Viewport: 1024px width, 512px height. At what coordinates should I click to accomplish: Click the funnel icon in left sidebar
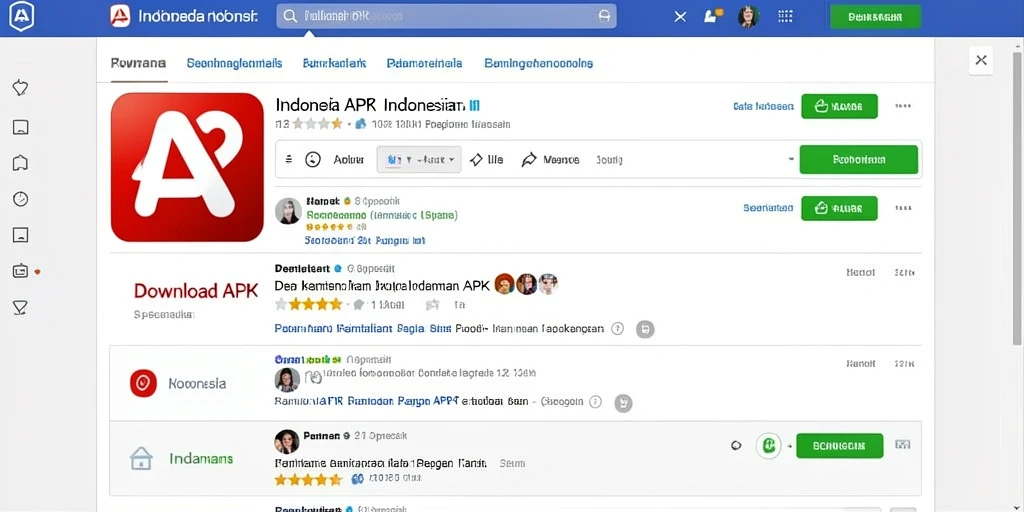coord(20,307)
